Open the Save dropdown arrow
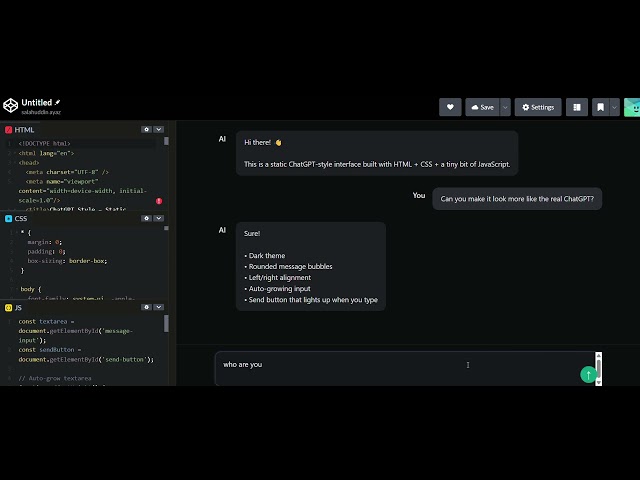The image size is (640, 480). coord(505,107)
